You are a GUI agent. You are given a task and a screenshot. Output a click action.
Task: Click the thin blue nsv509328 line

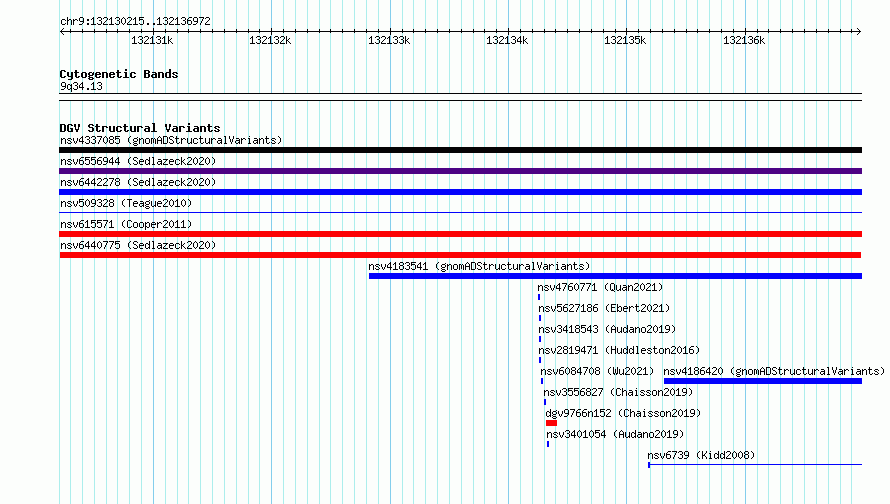460,213
